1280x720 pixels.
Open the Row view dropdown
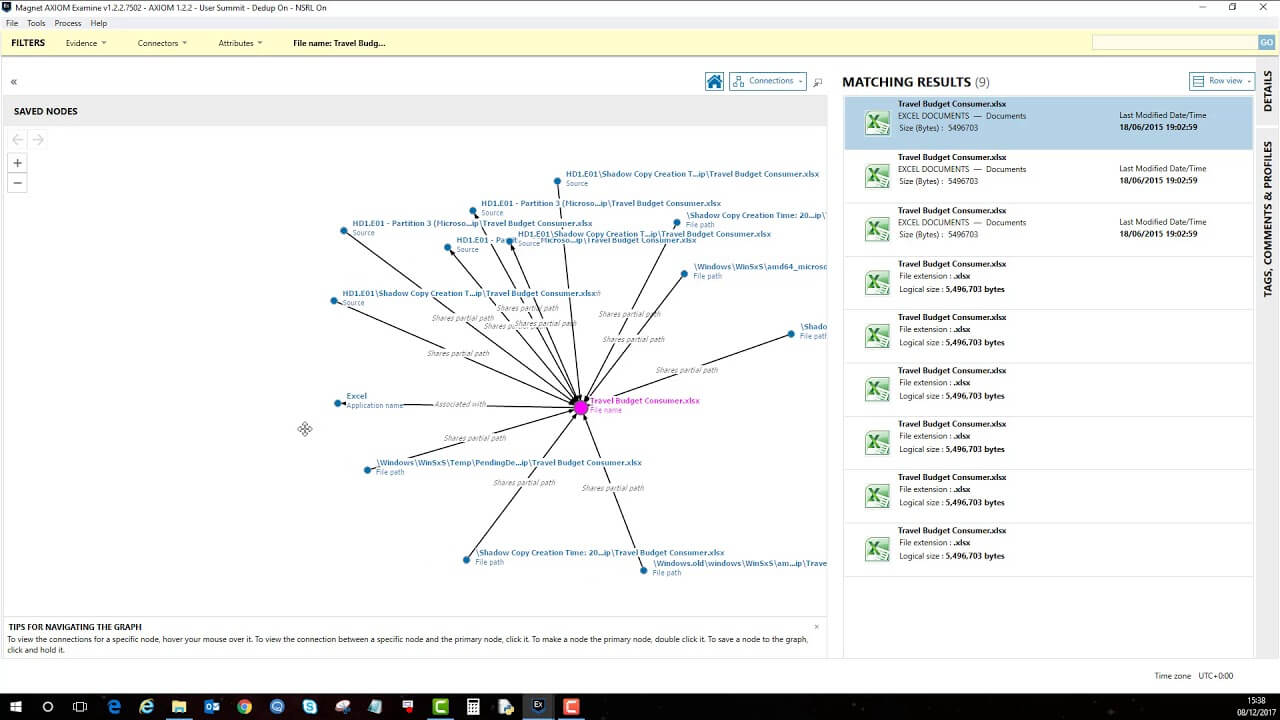click(1221, 81)
